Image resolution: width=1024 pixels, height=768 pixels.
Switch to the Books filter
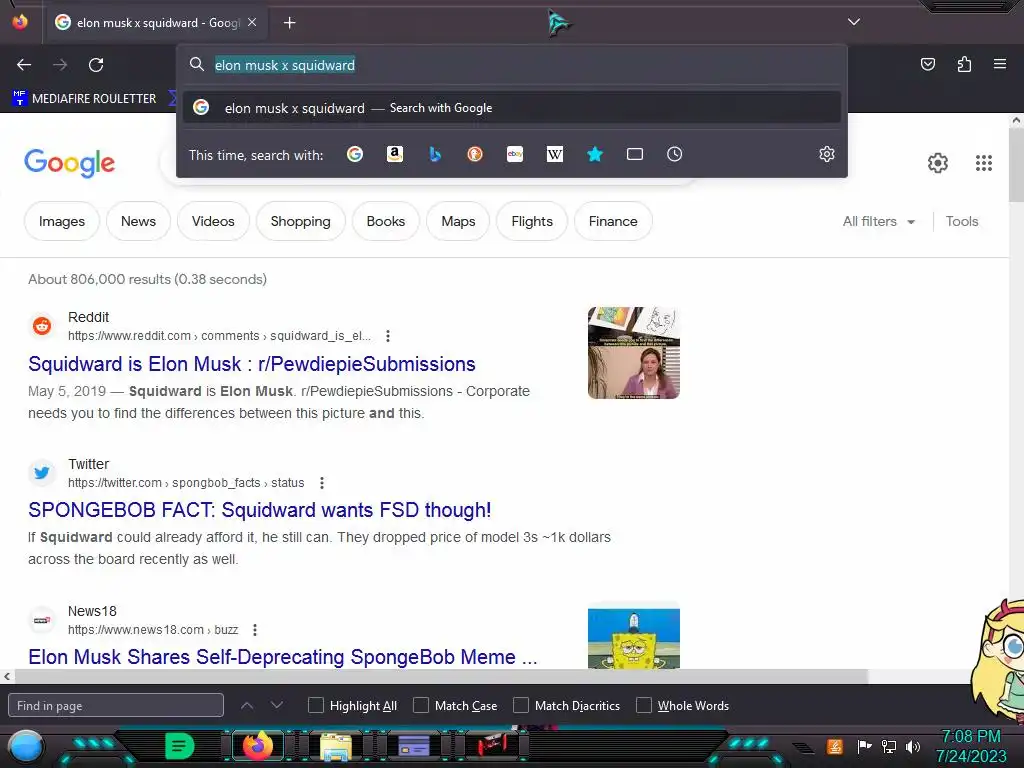(385, 221)
